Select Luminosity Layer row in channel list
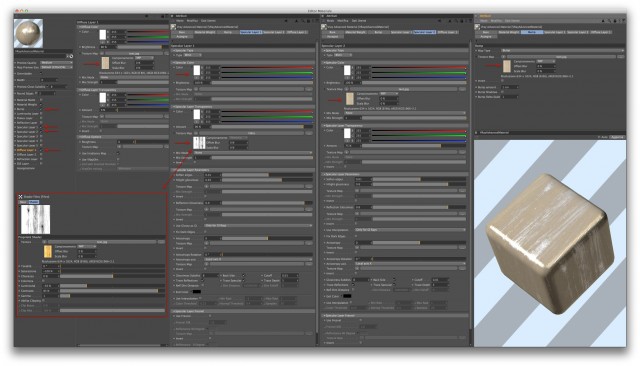 click(x=27, y=113)
